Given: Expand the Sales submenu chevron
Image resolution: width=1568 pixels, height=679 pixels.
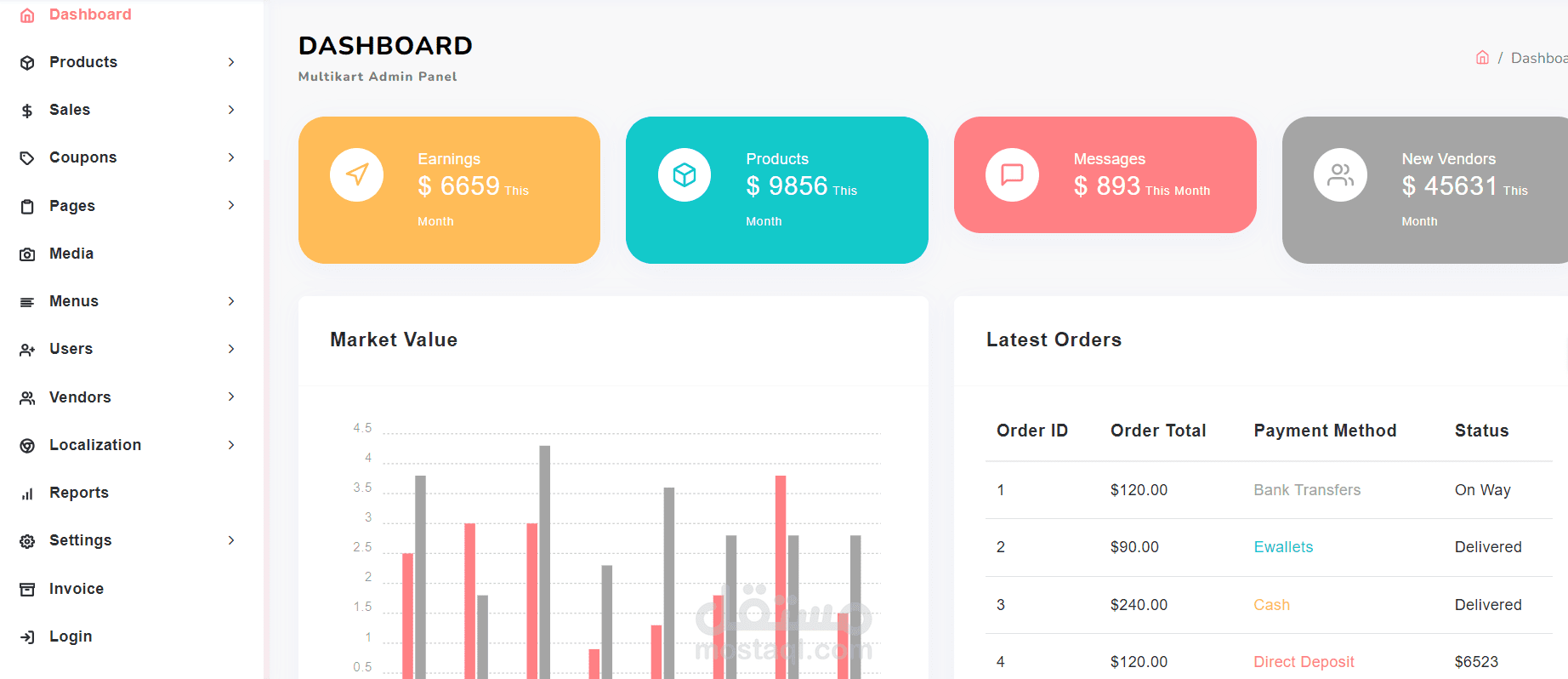Looking at the screenshot, I should 231,110.
